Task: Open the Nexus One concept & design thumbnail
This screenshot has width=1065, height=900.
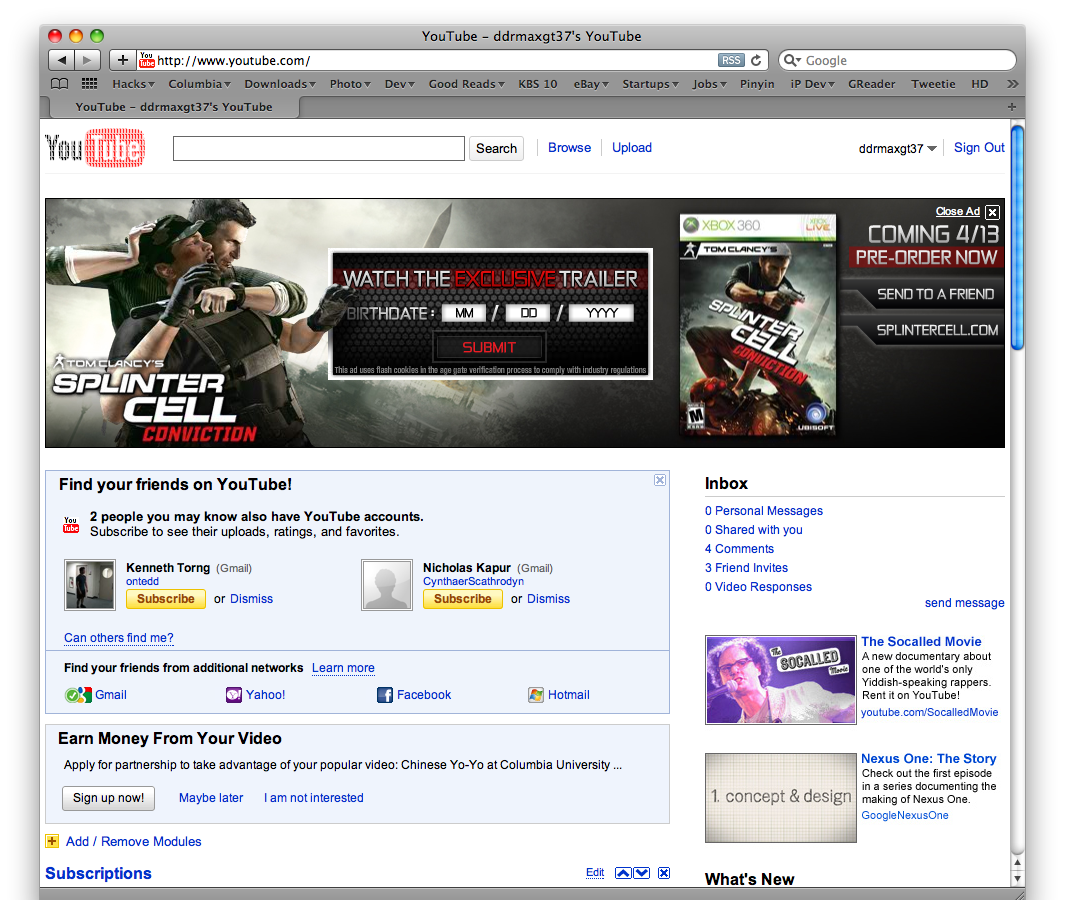Action: tap(780, 797)
